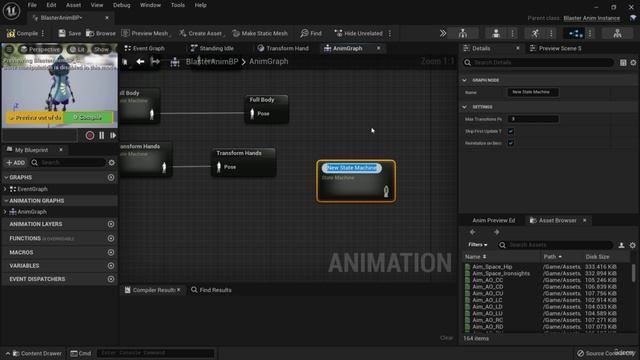
Task: Open the Lit view mode dropdown
Action: pos(77,49)
